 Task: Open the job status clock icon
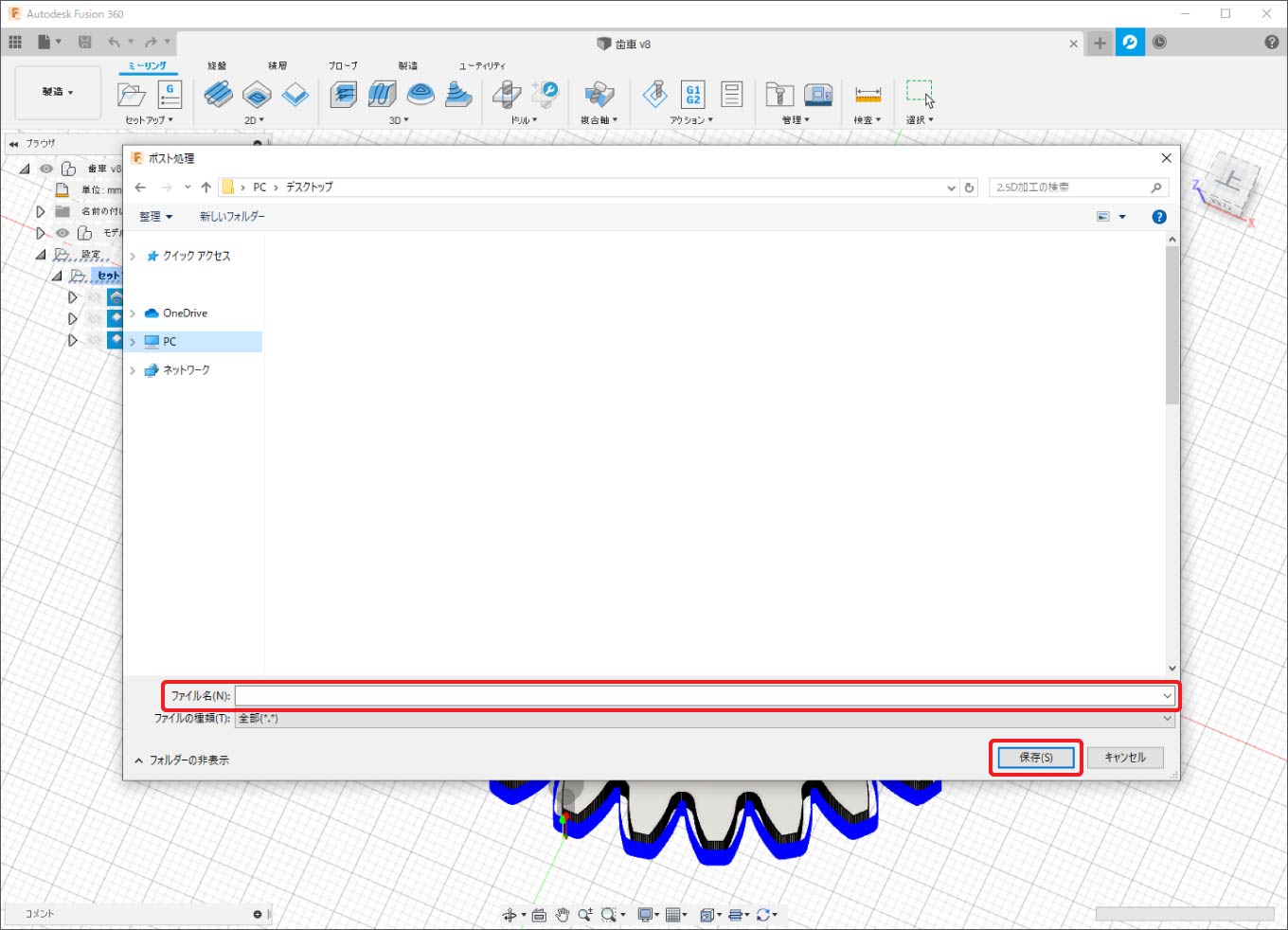pyautogui.click(x=1159, y=43)
